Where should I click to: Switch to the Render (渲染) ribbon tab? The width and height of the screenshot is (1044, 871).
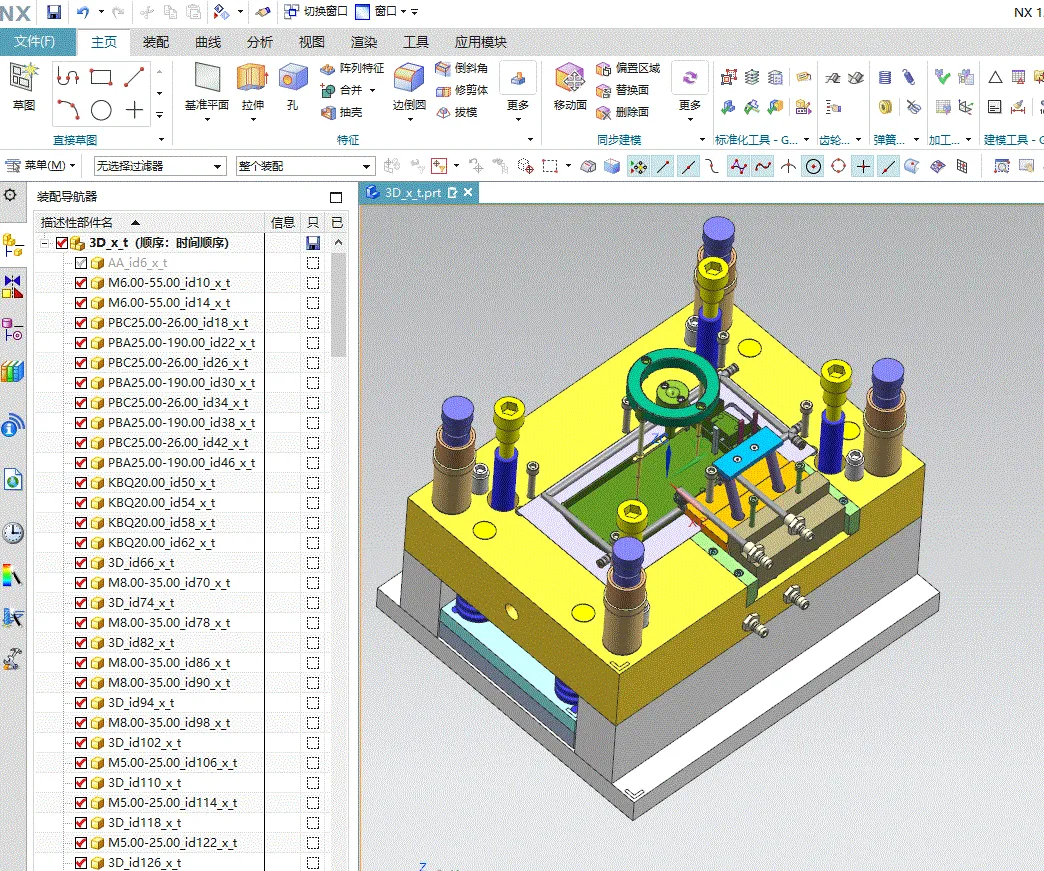[364, 42]
